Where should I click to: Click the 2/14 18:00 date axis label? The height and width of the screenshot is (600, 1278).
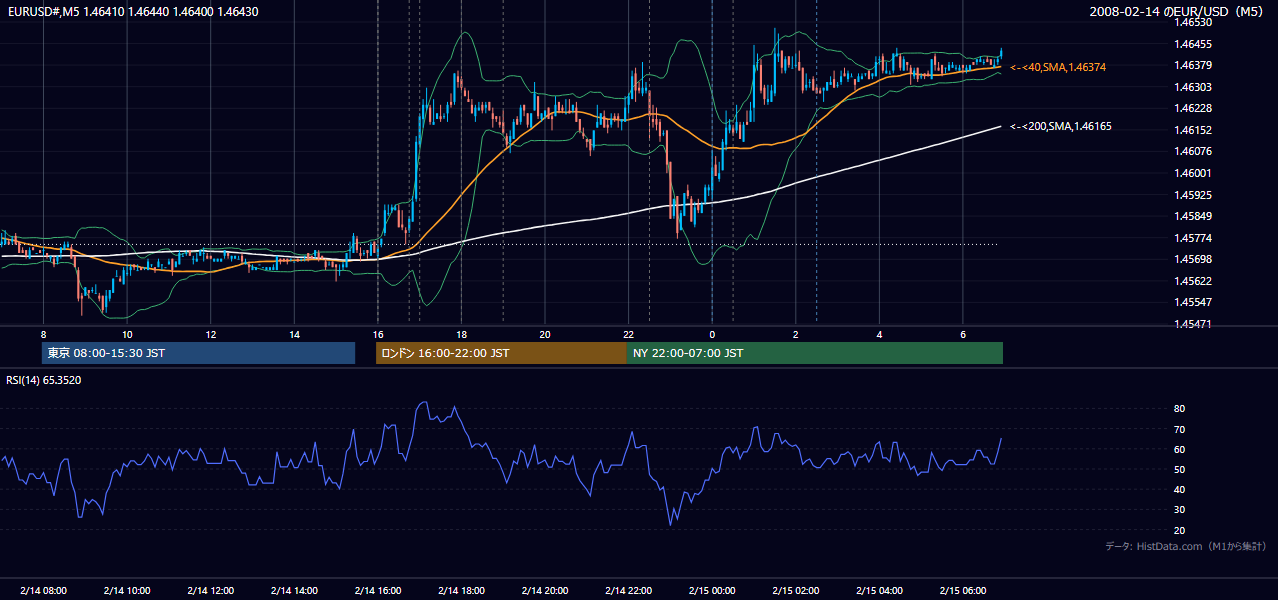461,591
